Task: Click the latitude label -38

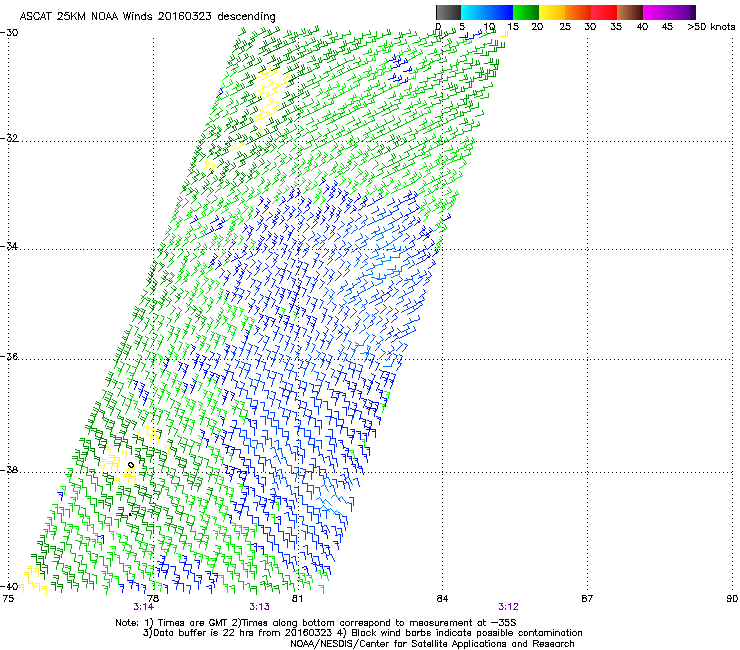Action: tap(9, 470)
